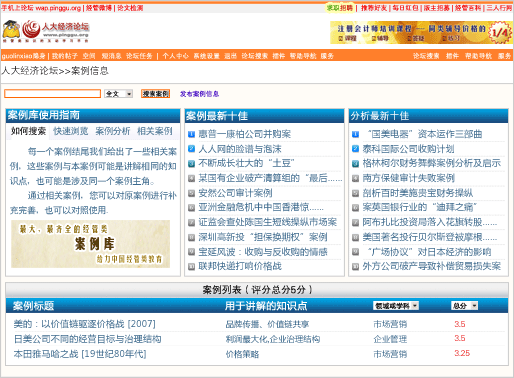
Task: Open 短消息 in the orange nav bar
Action: pos(111,56)
